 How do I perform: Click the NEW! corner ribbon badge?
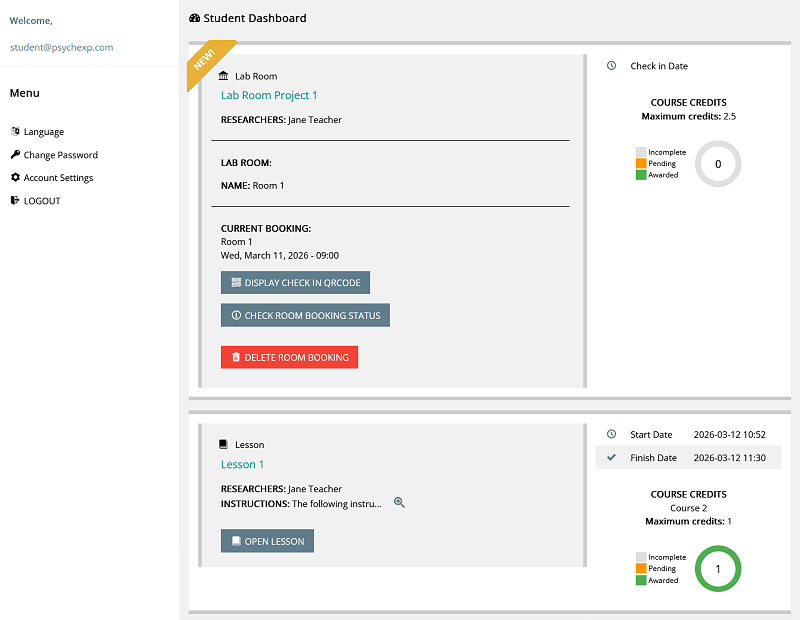(207, 60)
